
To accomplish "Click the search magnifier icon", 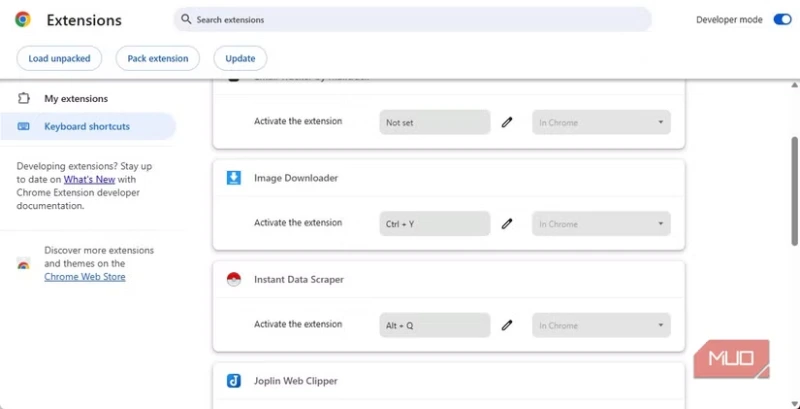I will click(x=185, y=20).
